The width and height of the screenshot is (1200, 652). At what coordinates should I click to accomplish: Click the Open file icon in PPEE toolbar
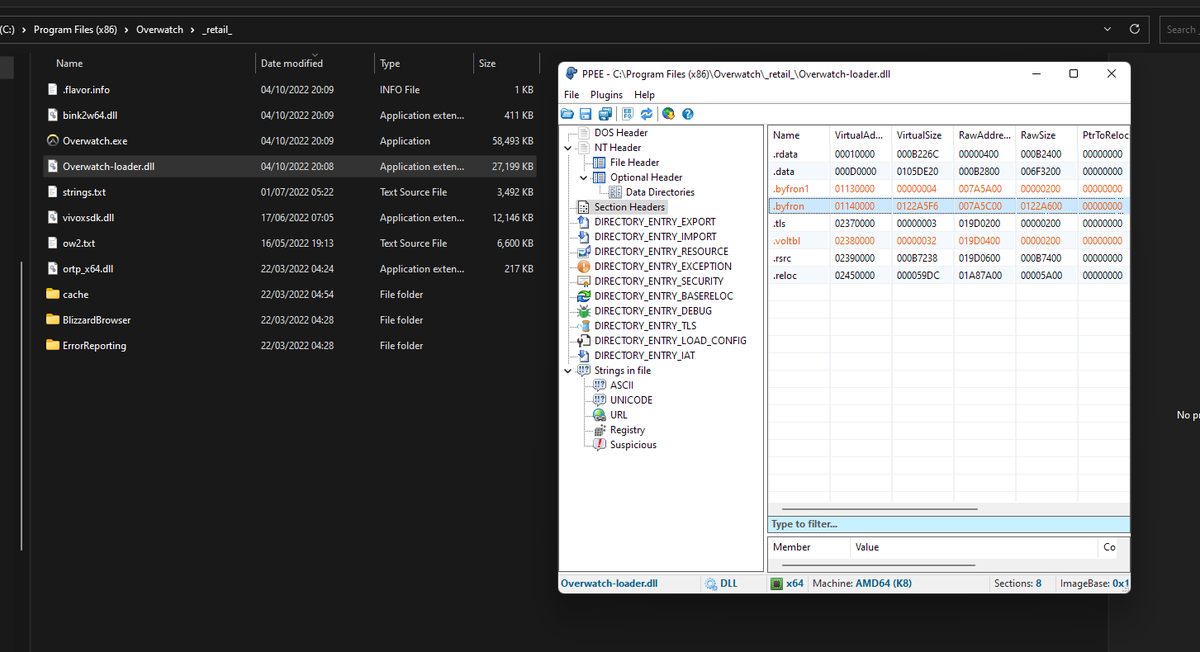click(x=568, y=114)
